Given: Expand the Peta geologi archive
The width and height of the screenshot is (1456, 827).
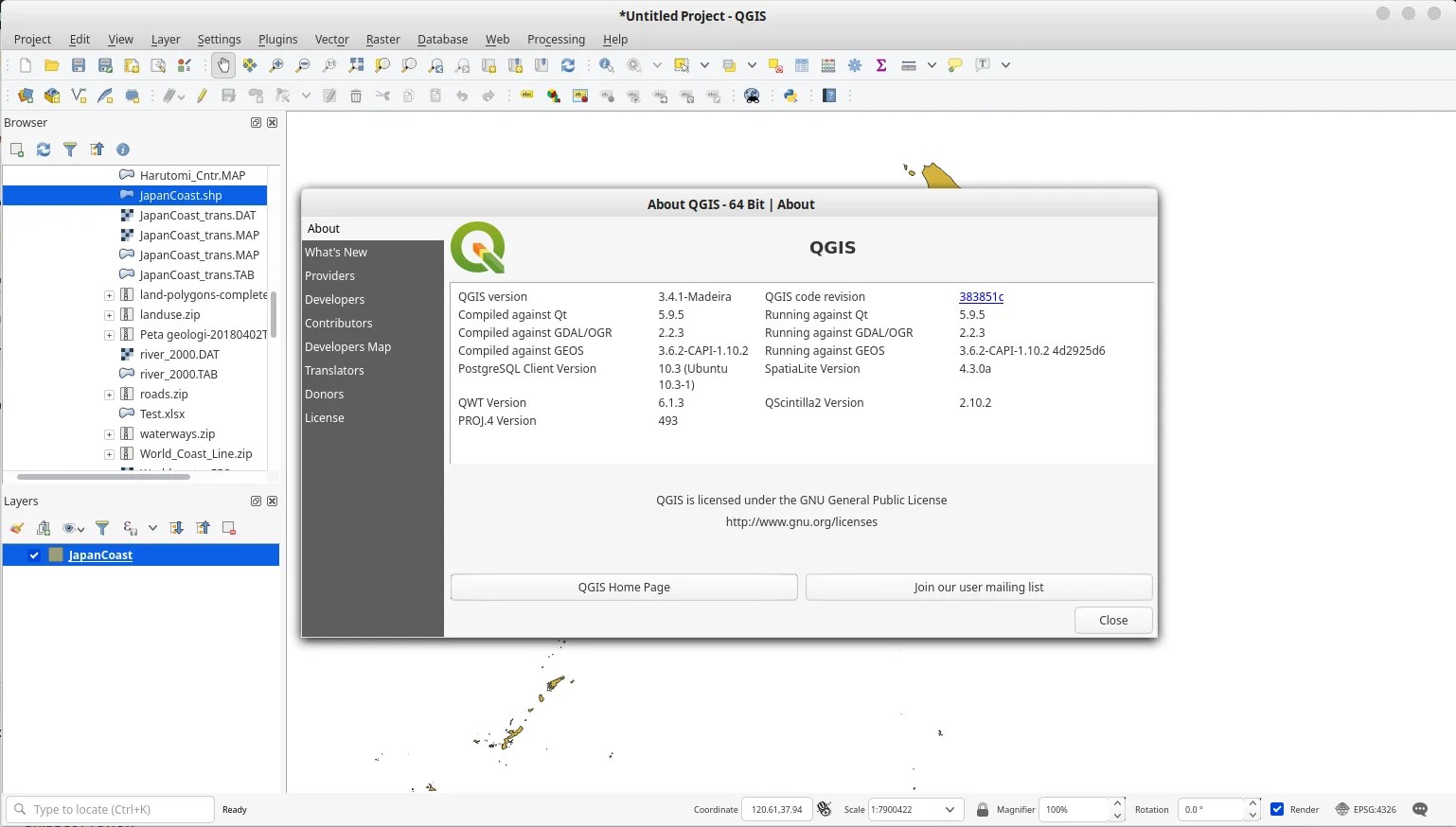Looking at the screenshot, I should 109,335.
